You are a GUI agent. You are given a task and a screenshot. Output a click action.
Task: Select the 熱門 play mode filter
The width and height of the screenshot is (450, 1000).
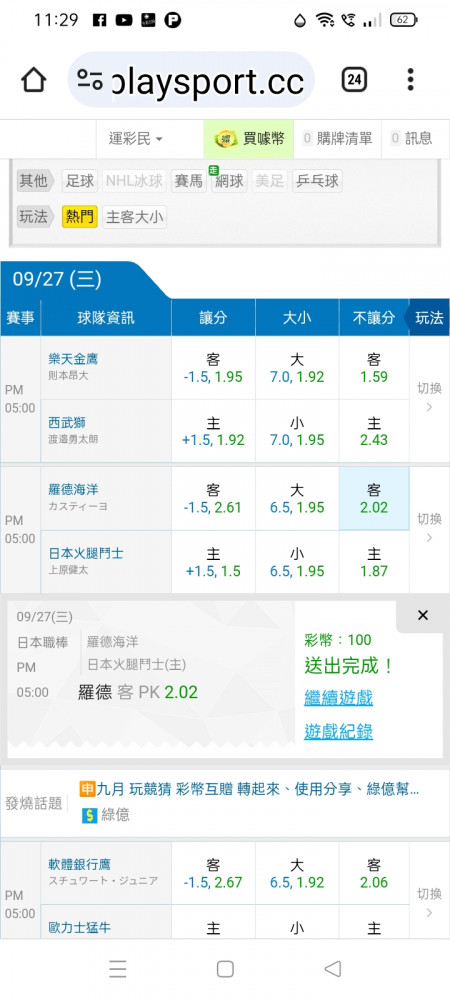pyautogui.click(x=80, y=217)
